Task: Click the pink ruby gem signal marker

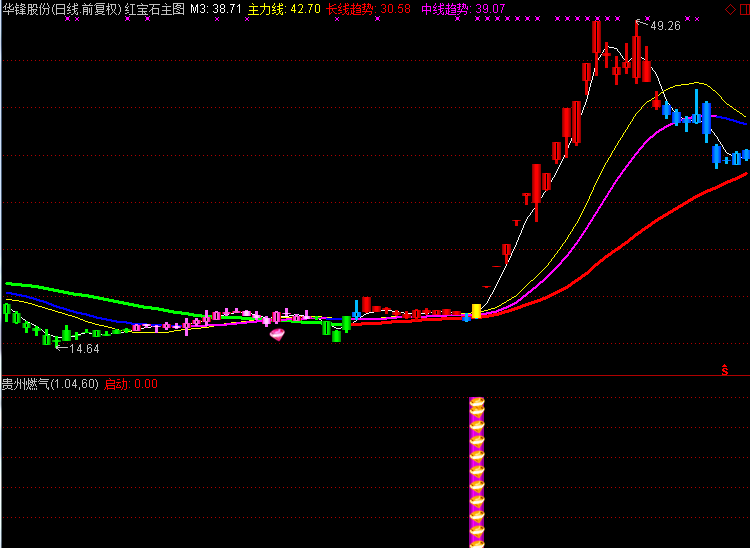Action: tap(278, 334)
